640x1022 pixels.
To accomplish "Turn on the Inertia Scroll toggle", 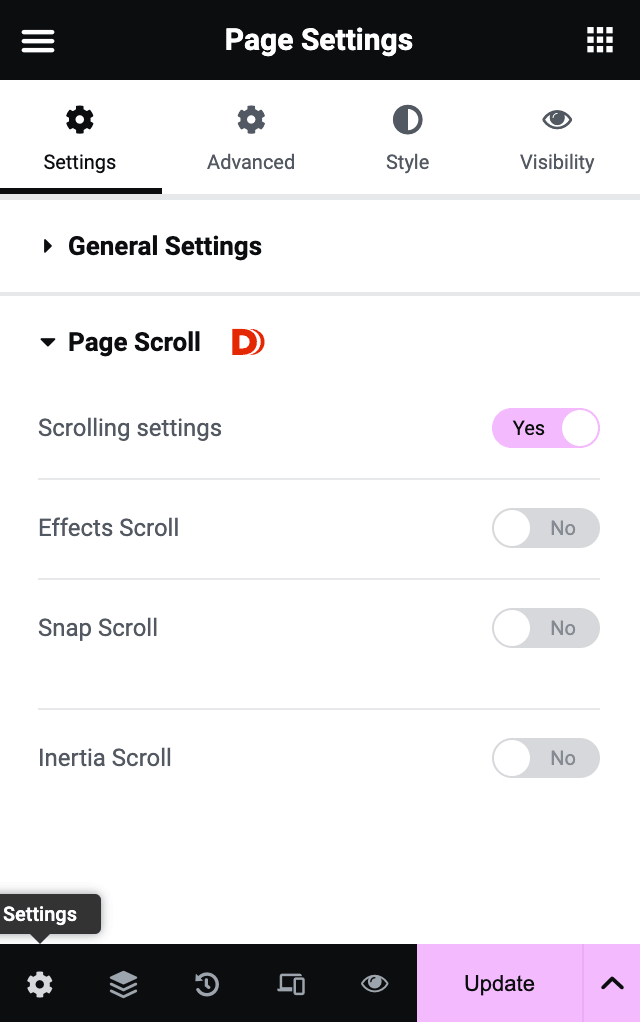I will click(545, 757).
